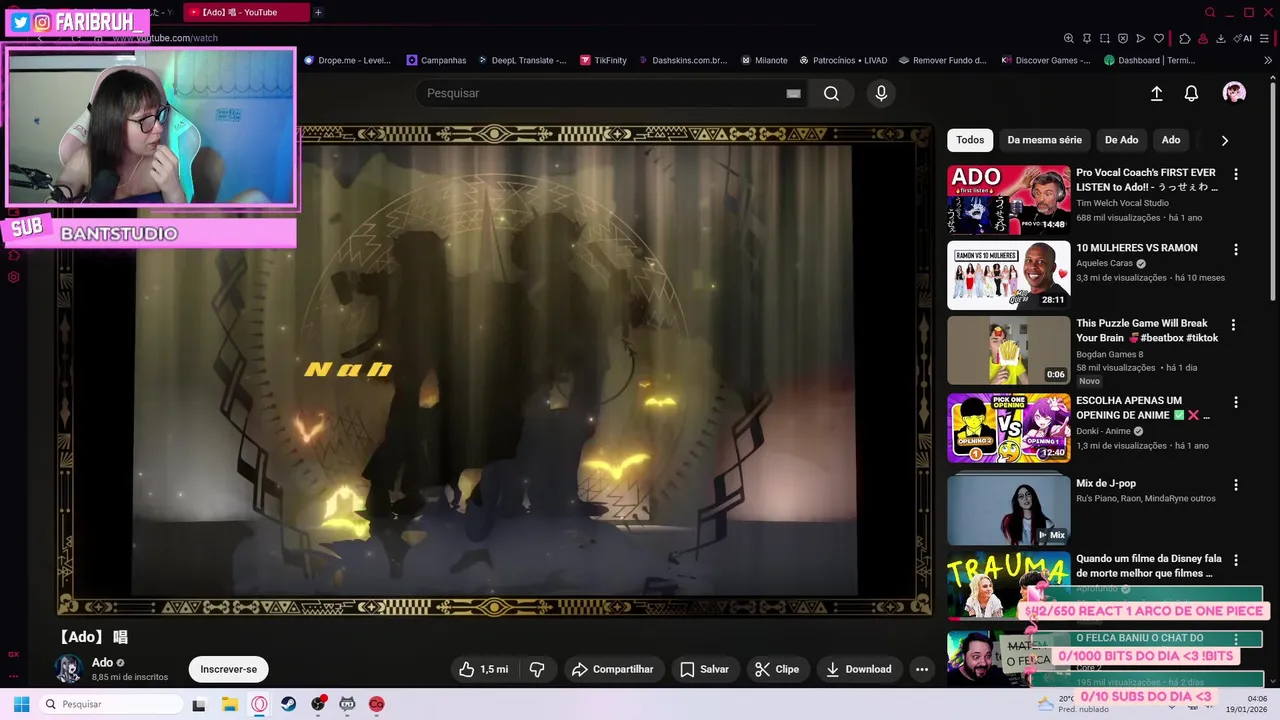Open the Milanote bookmark
This screenshot has width=1280, height=720.
point(764,60)
